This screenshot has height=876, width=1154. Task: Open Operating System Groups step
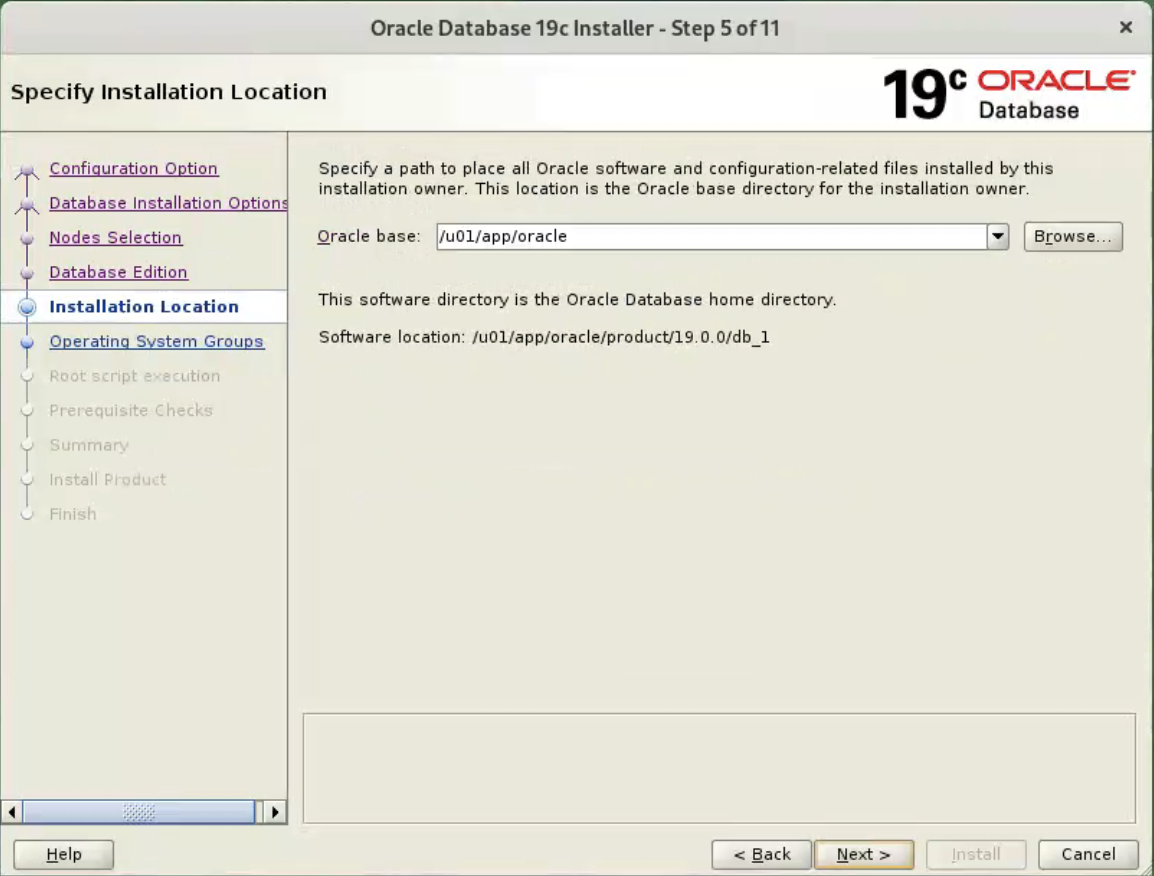(157, 342)
